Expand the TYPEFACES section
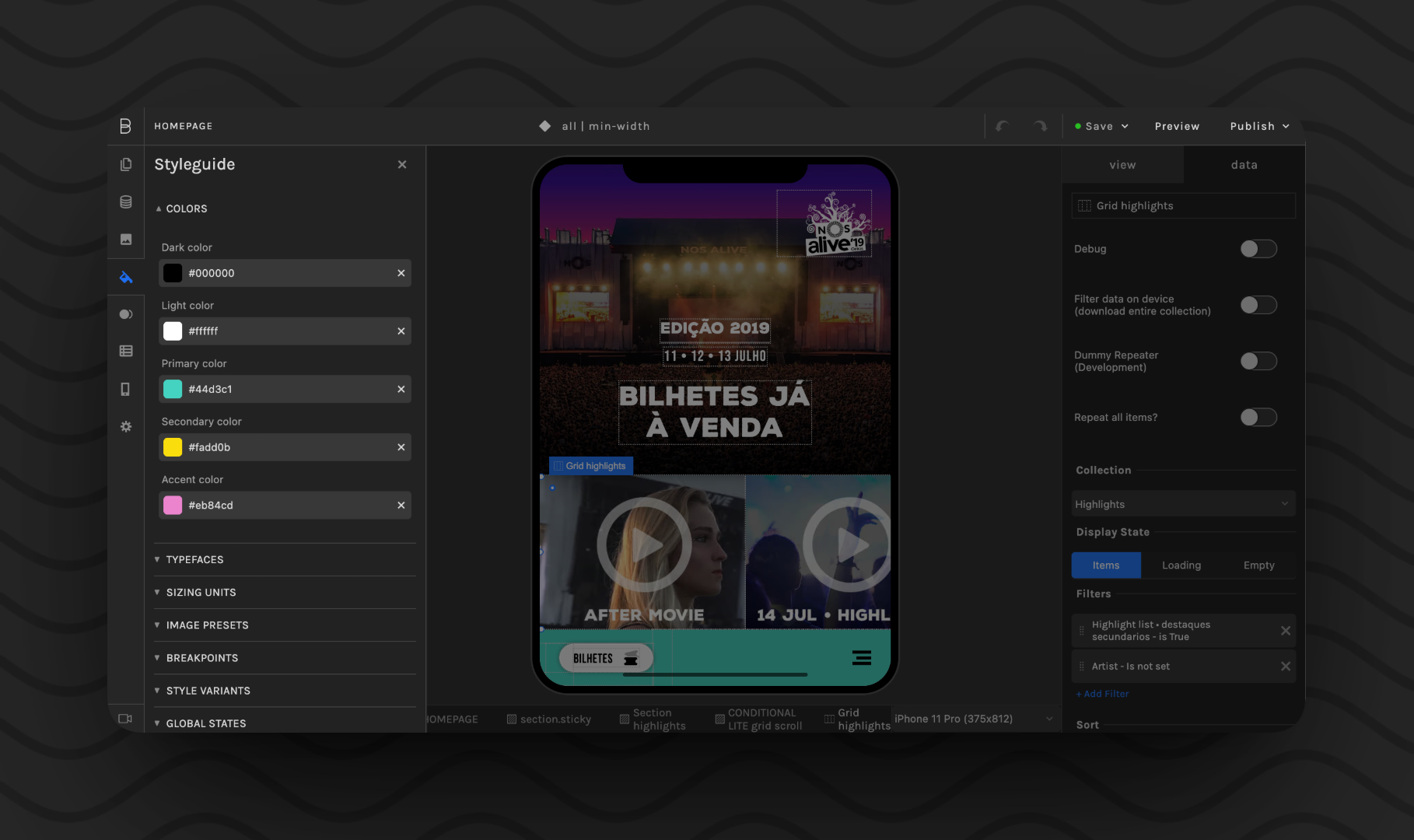The image size is (1414, 840). tap(194, 560)
